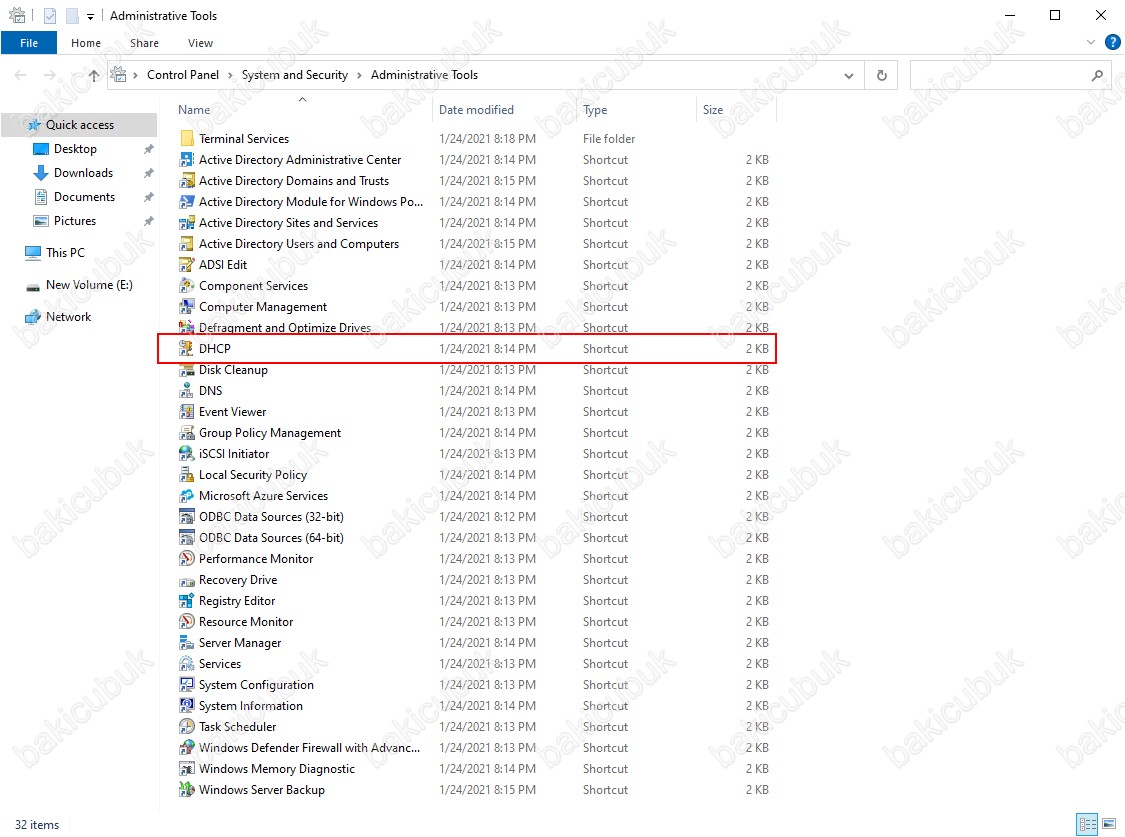Open Documents in the navigation pane
1125x837 pixels.
(x=84, y=197)
